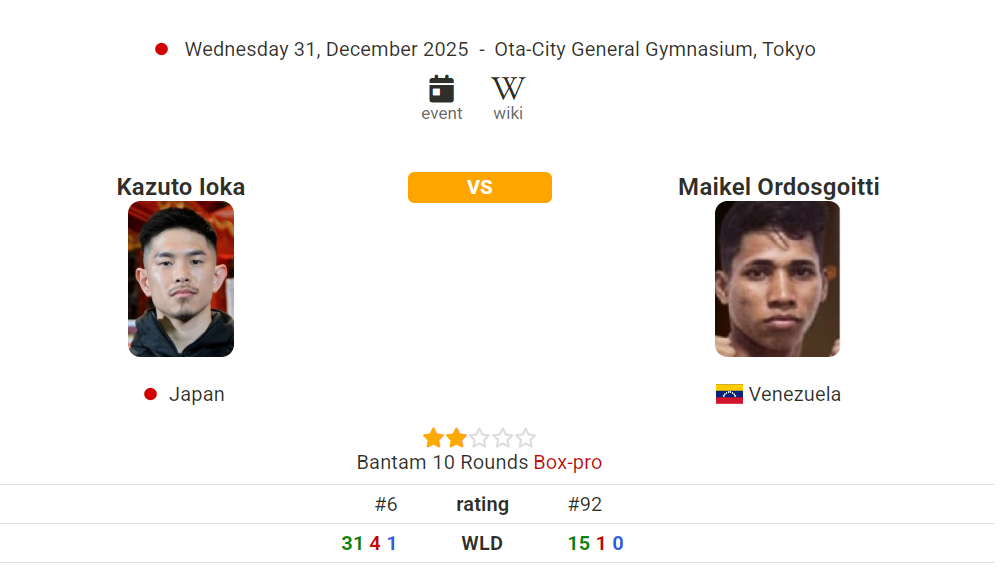This screenshot has width=999, height=569.
Task: Open Kazuto Ioka's fighter name
Action: tap(181, 187)
